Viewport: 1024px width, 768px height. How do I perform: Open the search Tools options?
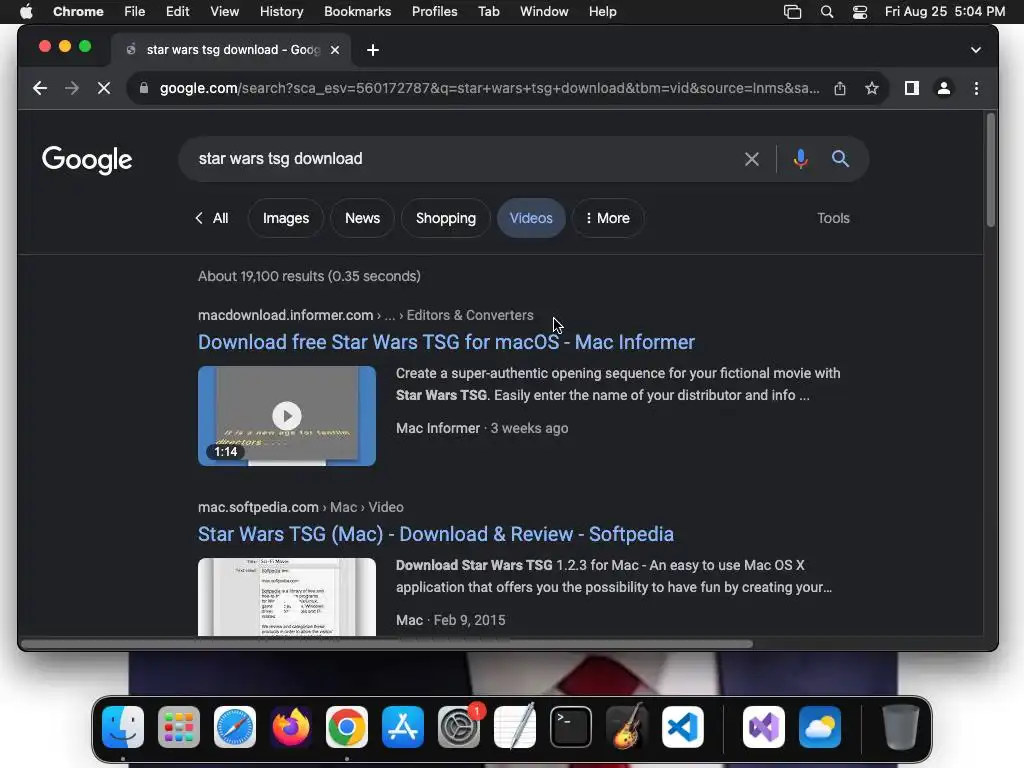point(833,218)
